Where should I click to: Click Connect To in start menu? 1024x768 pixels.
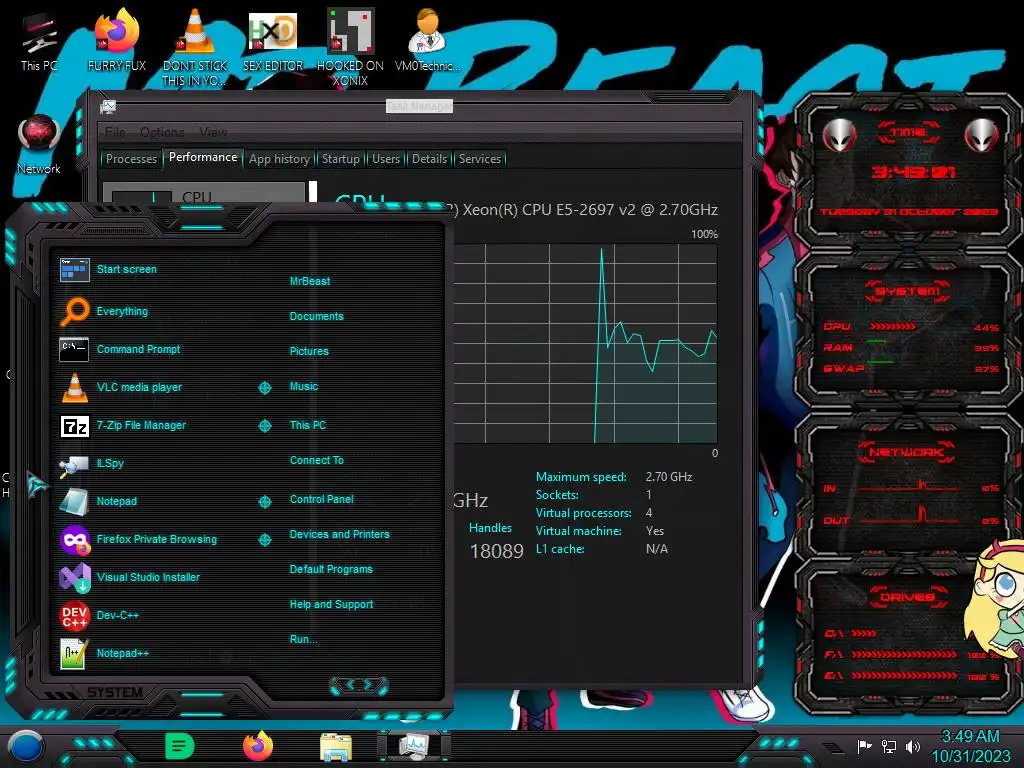(316, 460)
